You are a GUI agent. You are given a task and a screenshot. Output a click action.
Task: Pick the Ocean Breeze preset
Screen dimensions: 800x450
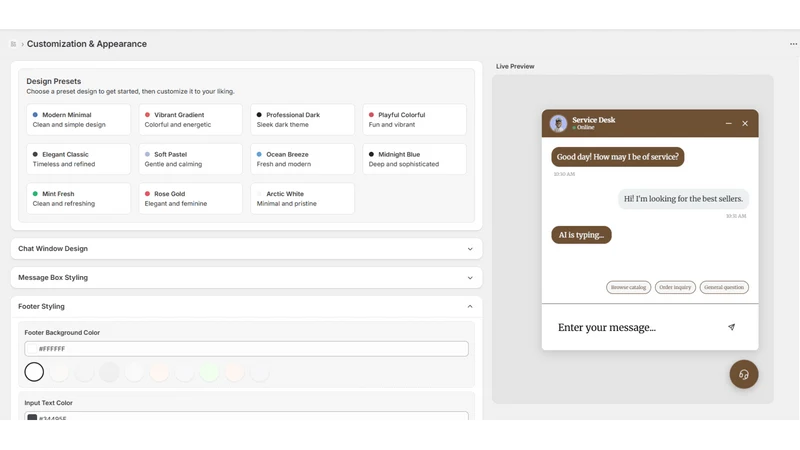[303, 159]
